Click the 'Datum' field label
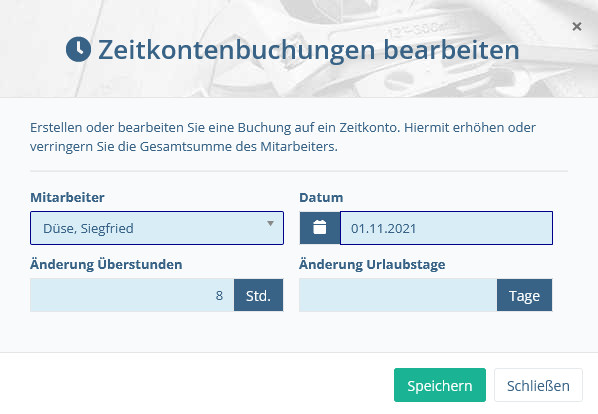 tap(321, 197)
